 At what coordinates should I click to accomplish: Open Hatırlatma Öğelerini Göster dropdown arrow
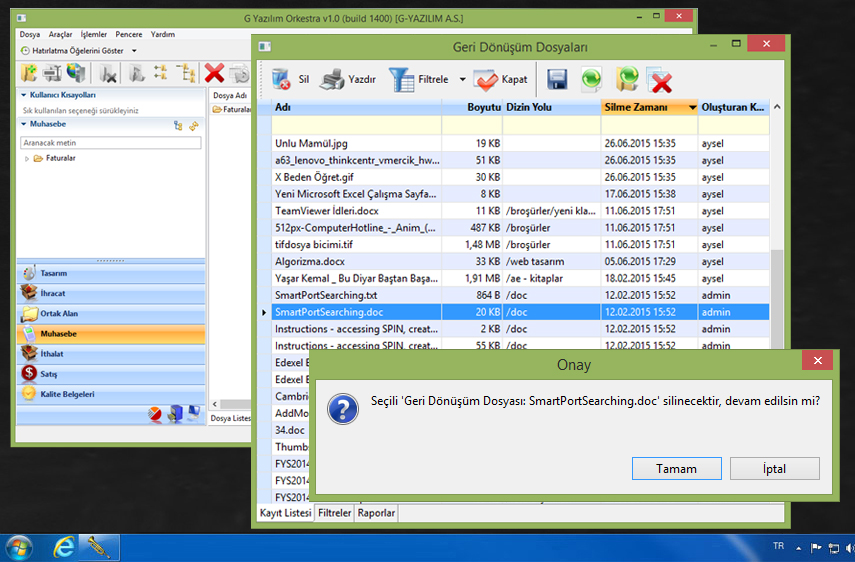pos(134,50)
